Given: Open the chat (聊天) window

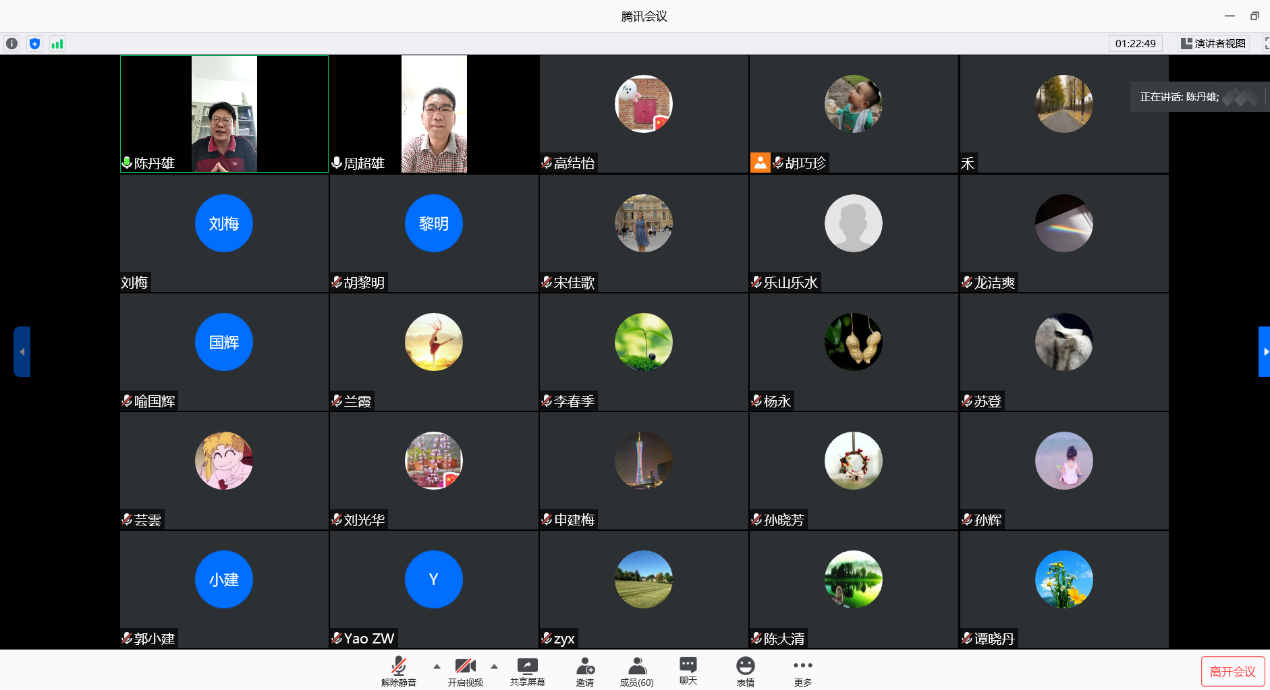Looking at the screenshot, I should (688, 670).
